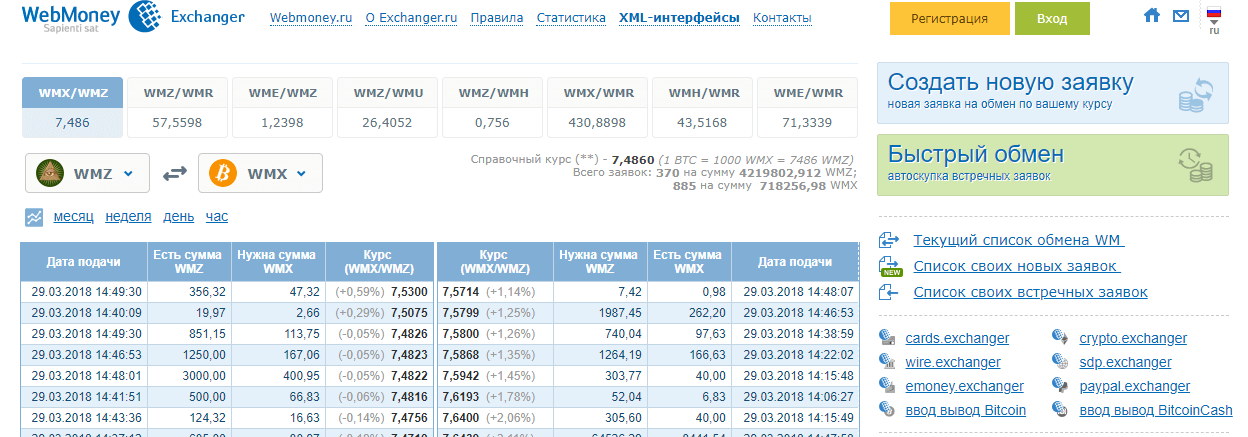Open Контакты navigation link
1248x437 pixels.
coord(782,18)
